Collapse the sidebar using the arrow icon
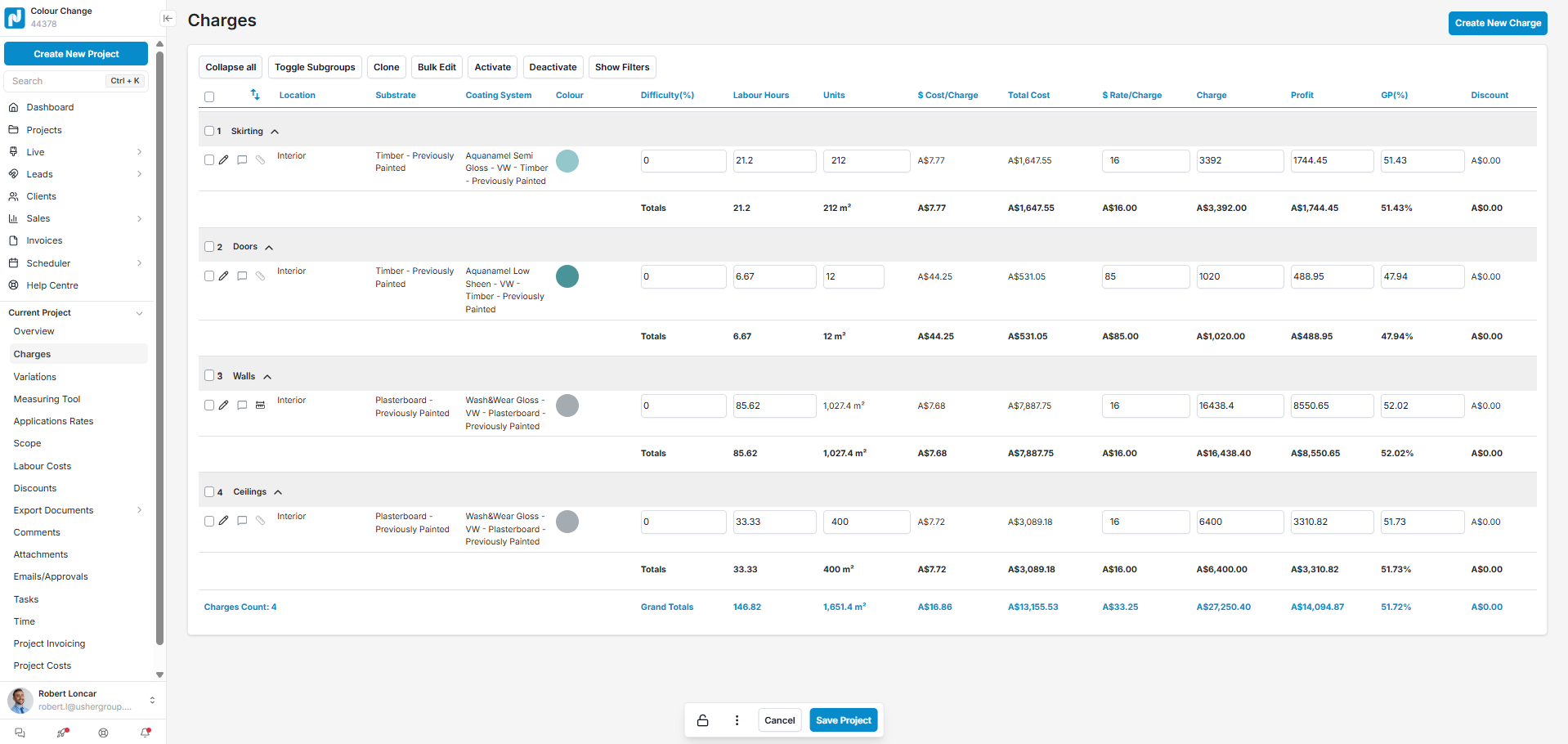The width and height of the screenshot is (1568, 744). (x=168, y=18)
